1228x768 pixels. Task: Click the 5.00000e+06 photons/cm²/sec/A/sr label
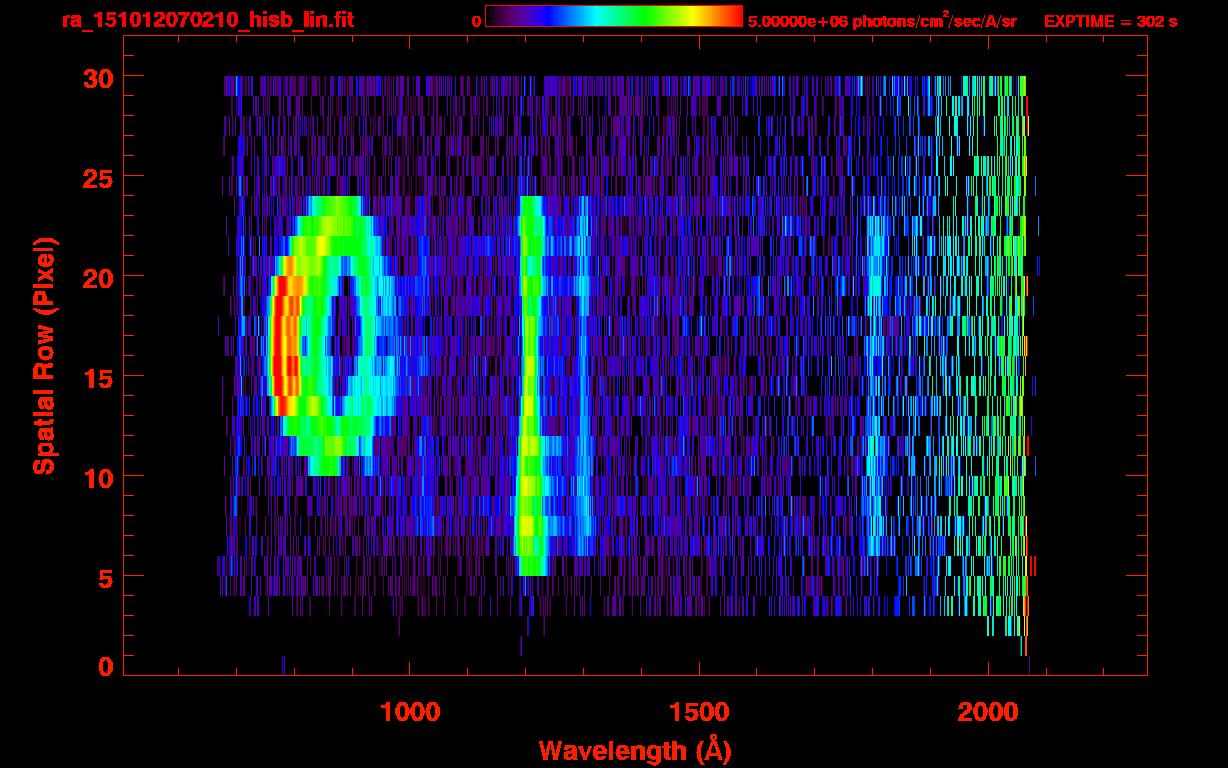coord(882,20)
